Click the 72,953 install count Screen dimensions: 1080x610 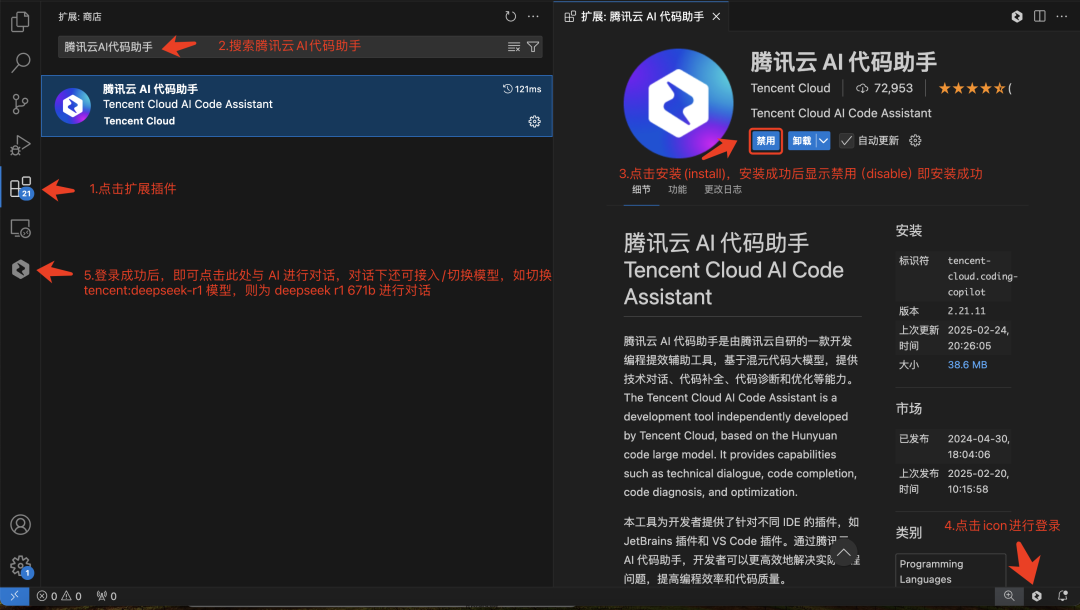pyautogui.click(x=884, y=88)
